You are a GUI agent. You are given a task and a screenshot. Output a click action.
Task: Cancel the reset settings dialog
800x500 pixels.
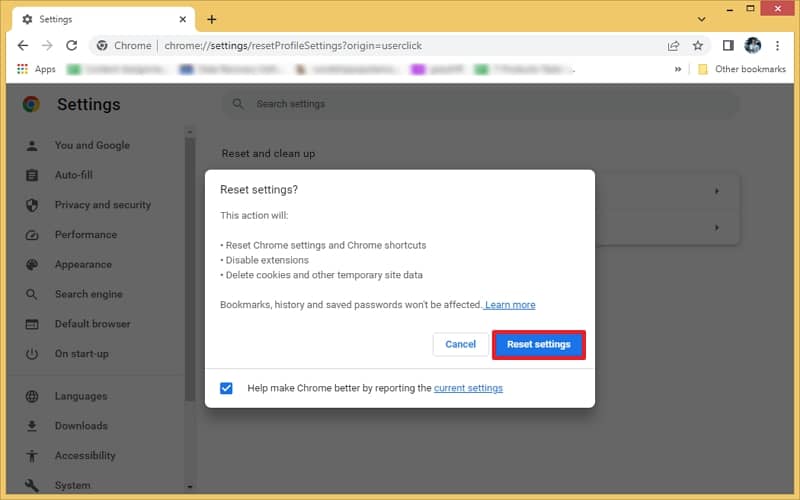(x=460, y=344)
